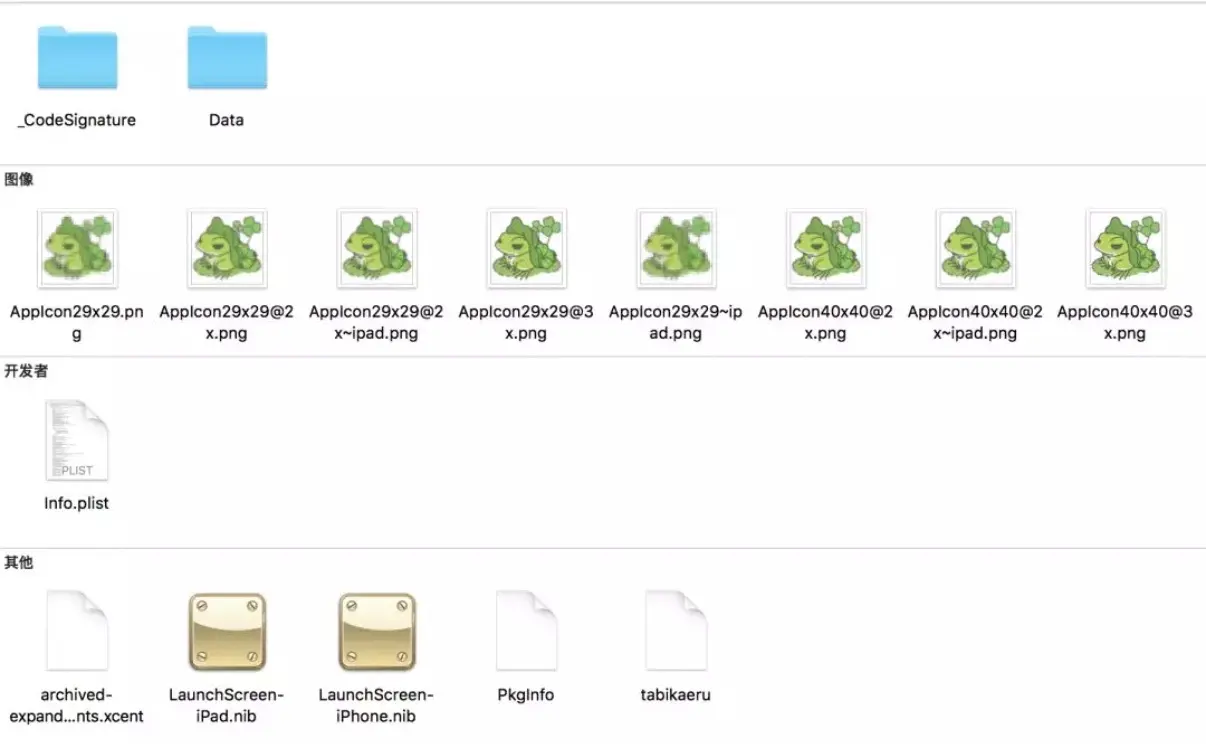
Task: Select the AppIcon29x29@2x~ipad.png thumbnail
Action: click(377, 248)
